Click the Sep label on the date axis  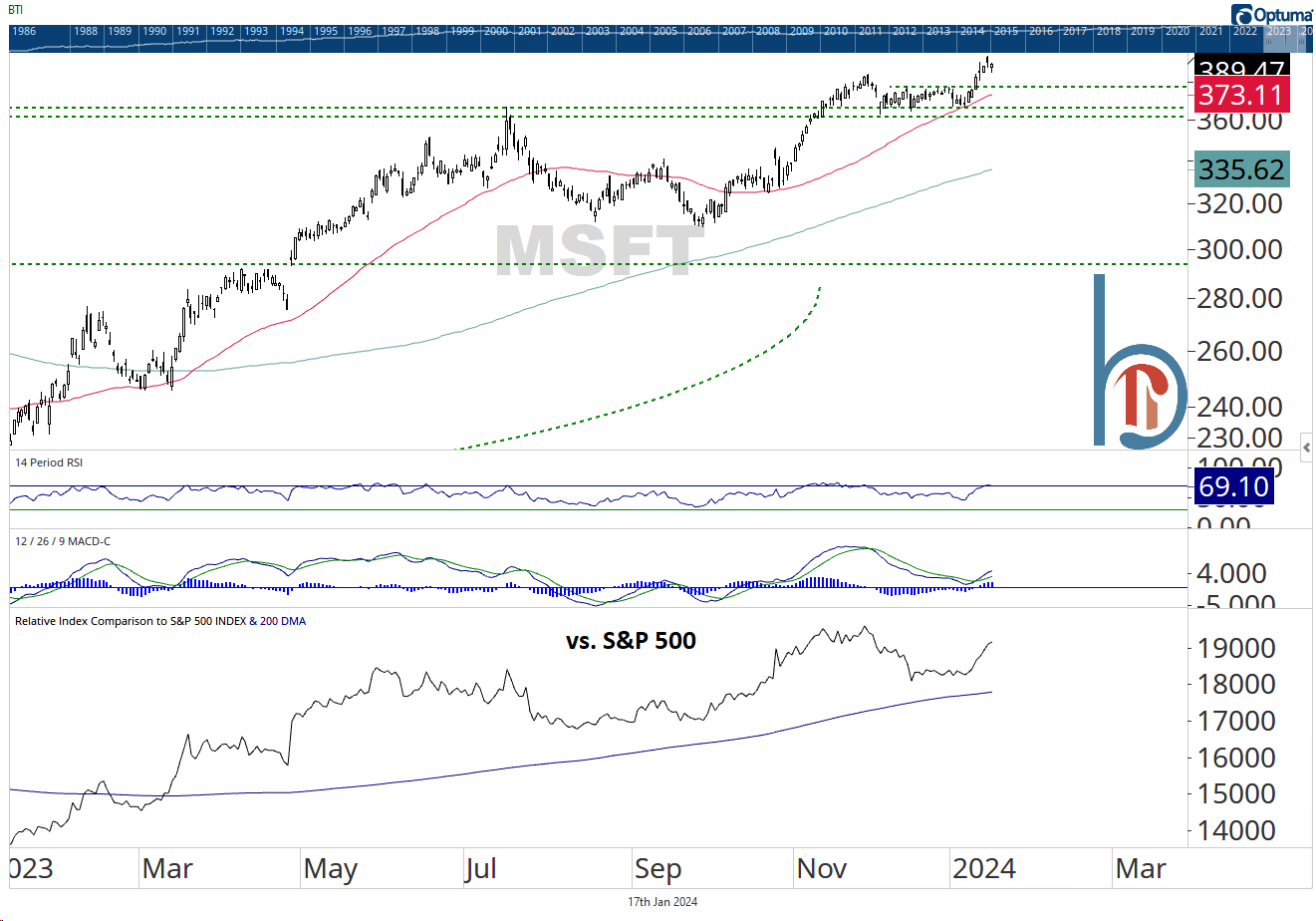[x=658, y=869]
